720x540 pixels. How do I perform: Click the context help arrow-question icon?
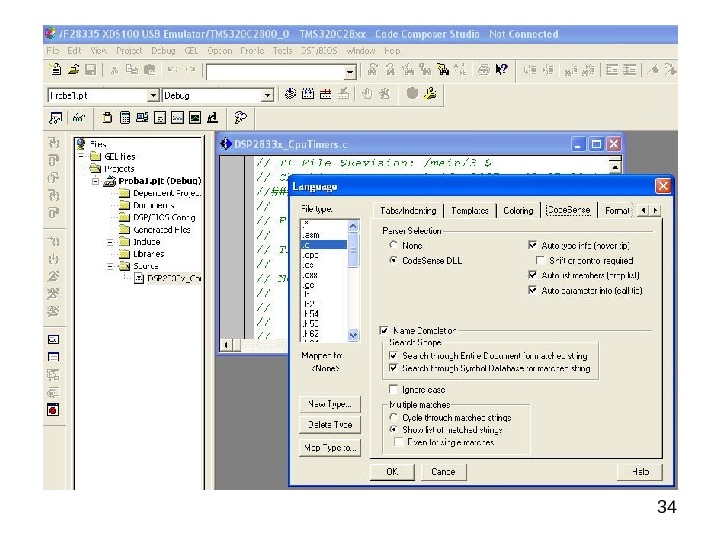point(501,70)
